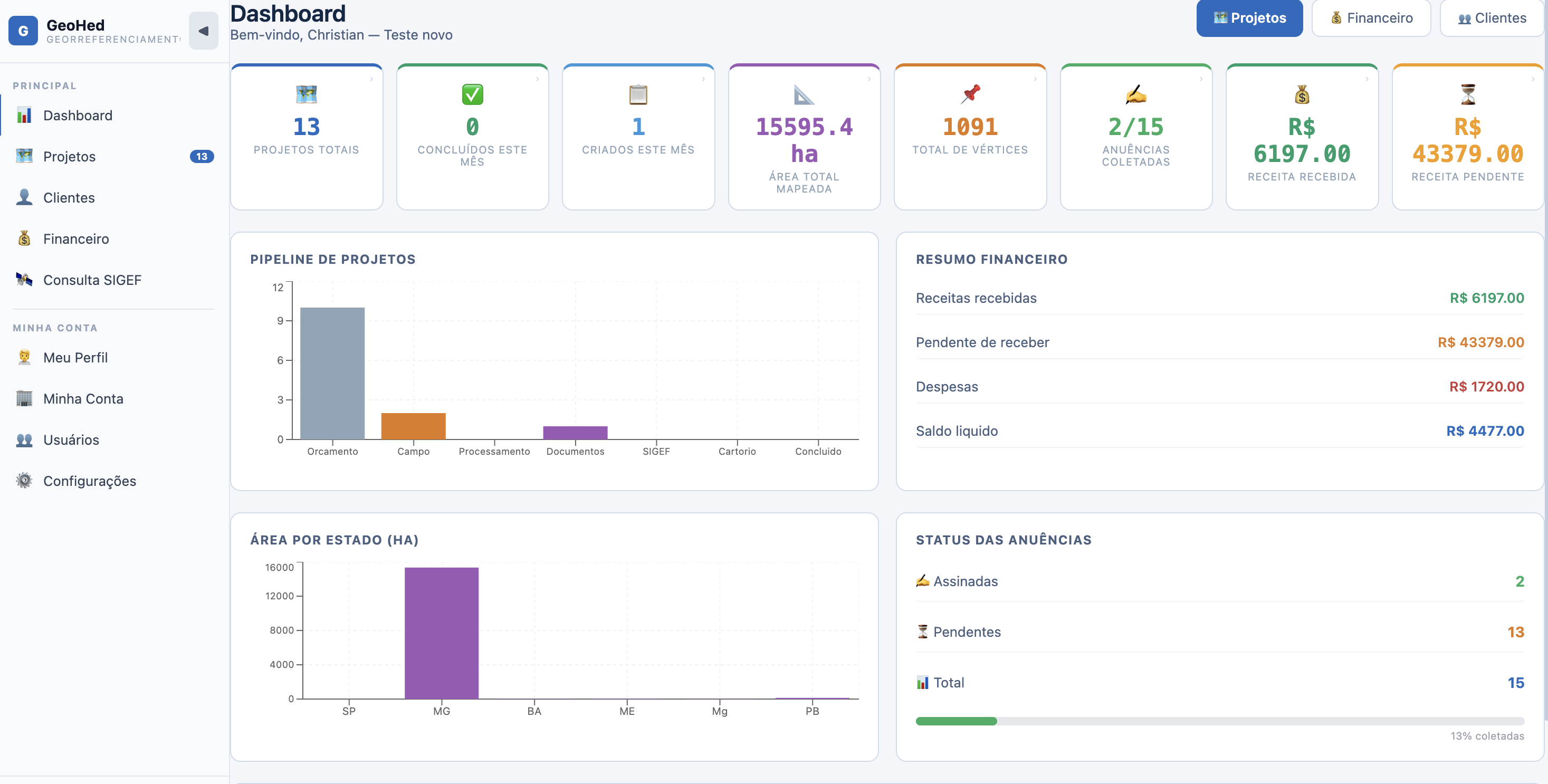
Task: Click the '13% coletadas' label
Action: click(x=1487, y=736)
